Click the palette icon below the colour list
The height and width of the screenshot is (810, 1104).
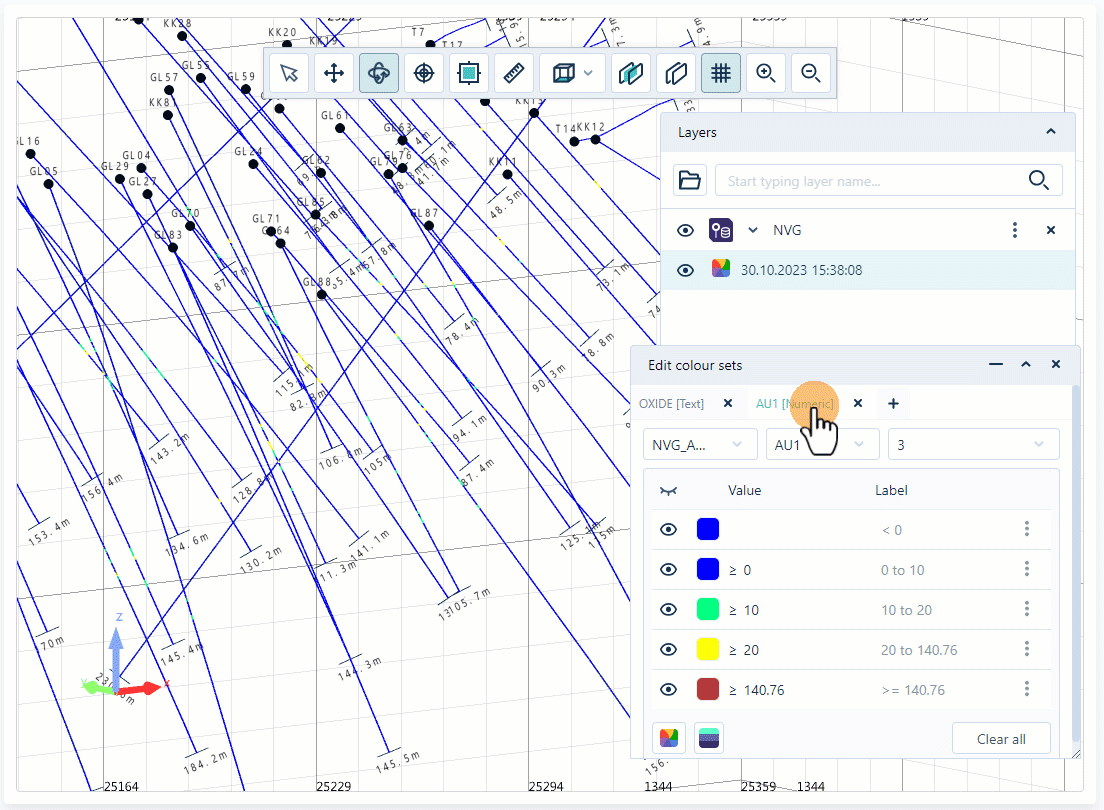coord(668,738)
